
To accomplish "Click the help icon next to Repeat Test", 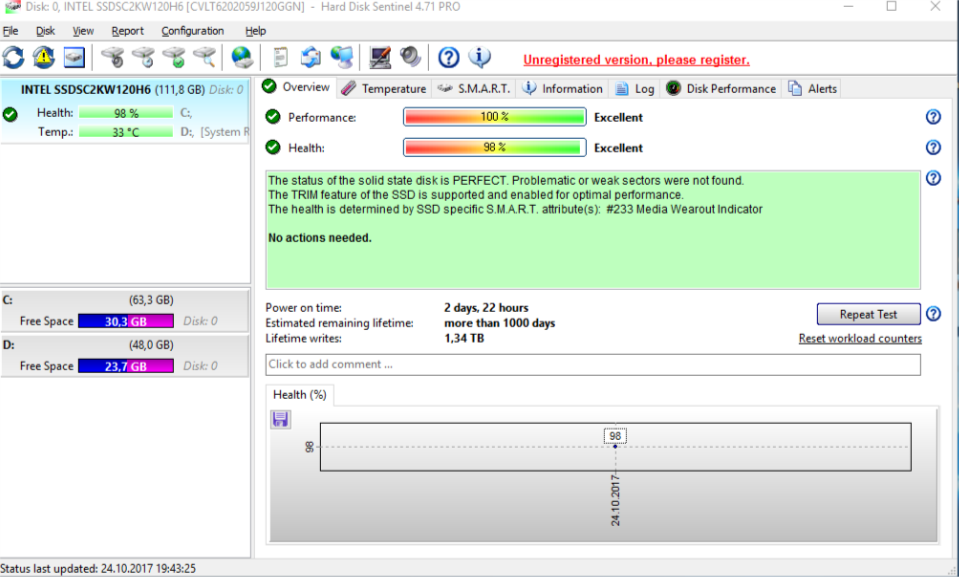I will [933, 314].
